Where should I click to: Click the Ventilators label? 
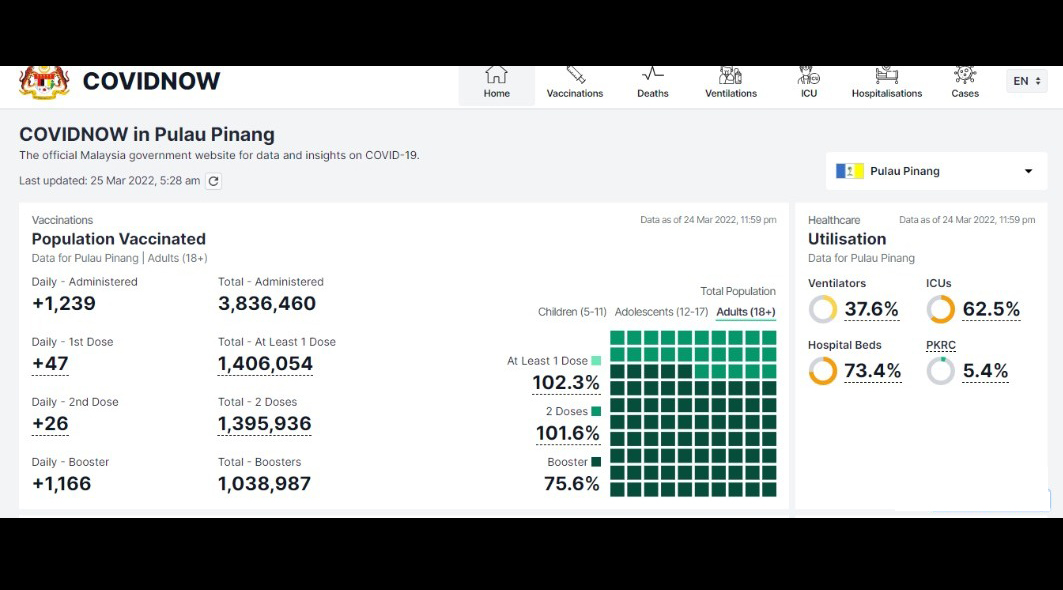(x=837, y=283)
